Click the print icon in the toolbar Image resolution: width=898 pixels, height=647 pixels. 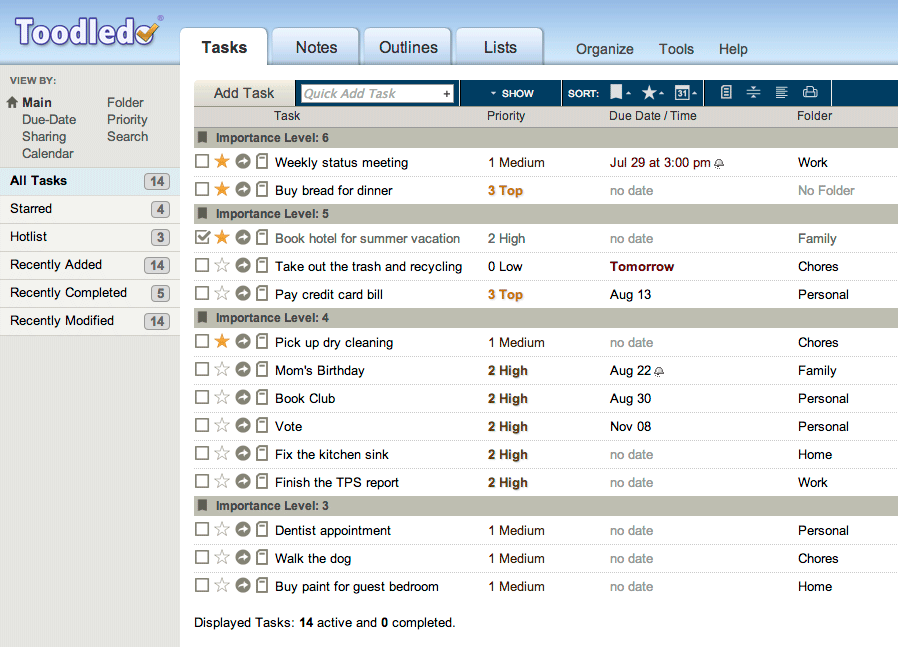tap(810, 93)
